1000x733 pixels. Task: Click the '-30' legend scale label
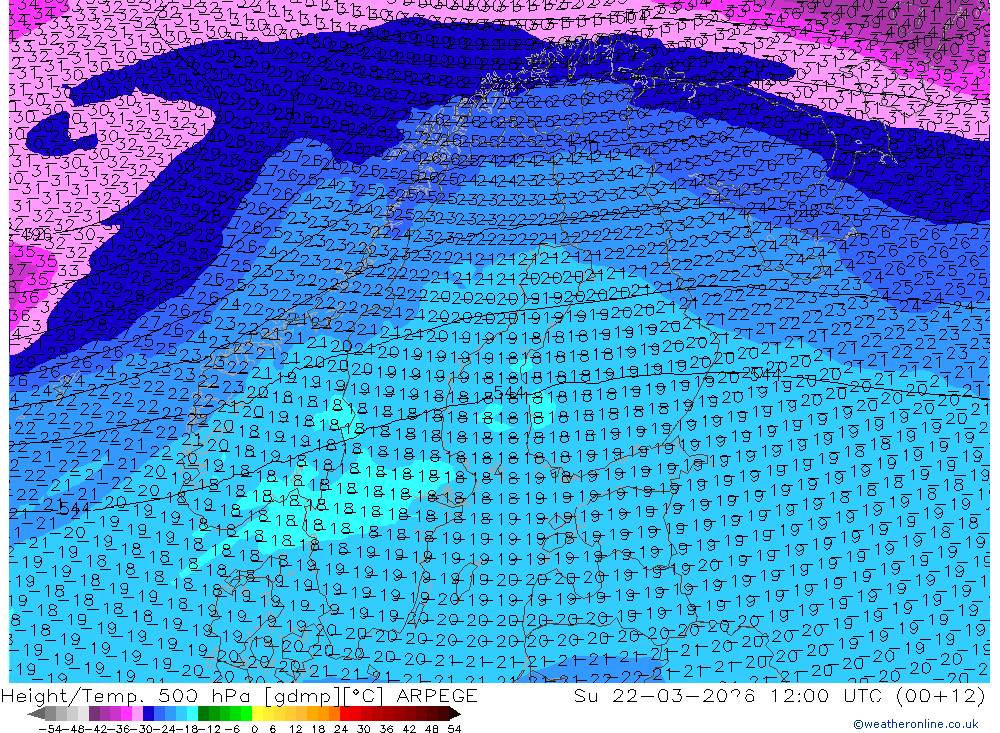[x=142, y=729]
